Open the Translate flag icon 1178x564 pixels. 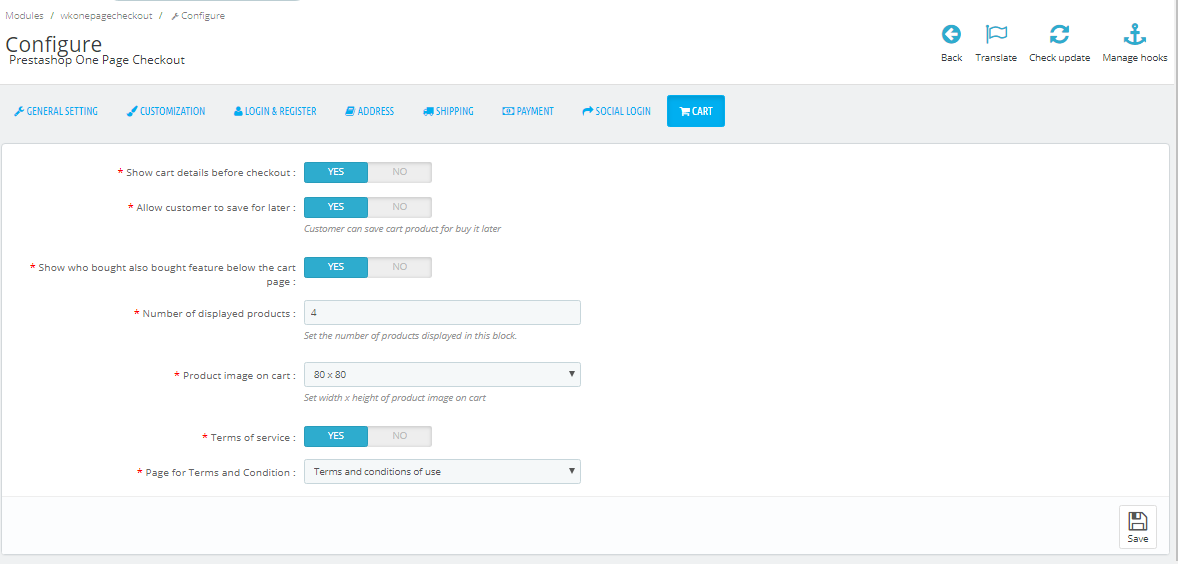[x=996, y=35]
